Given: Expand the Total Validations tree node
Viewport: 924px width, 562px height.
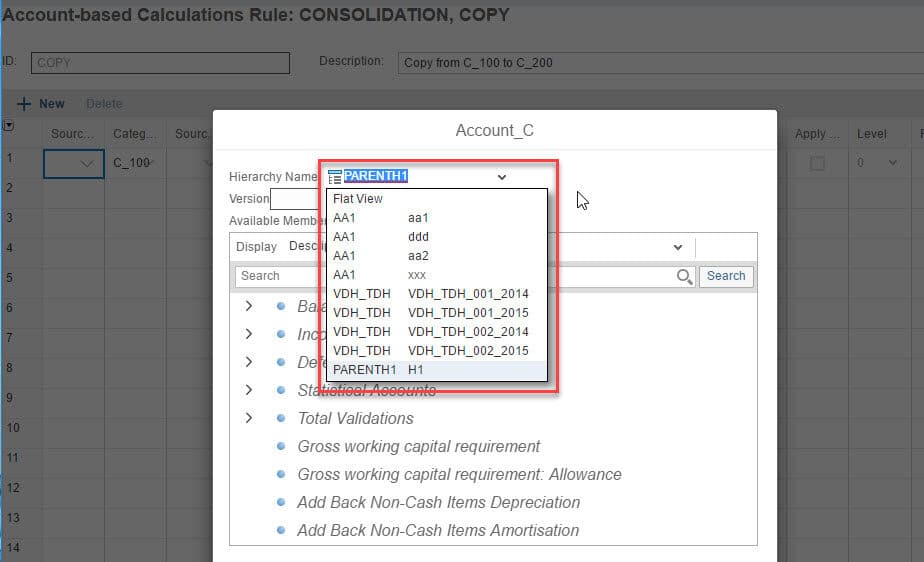Looking at the screenshot, I should click(249, 418).
